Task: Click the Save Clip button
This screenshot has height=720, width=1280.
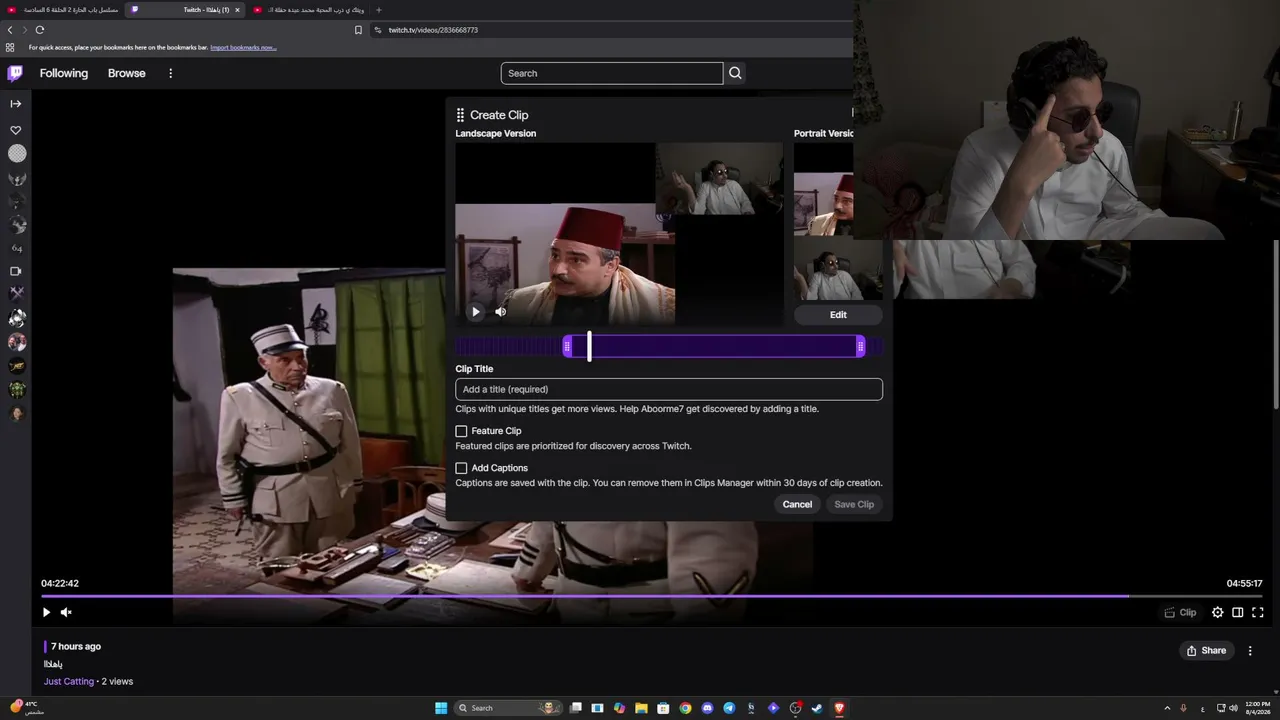Action: point(854,504)
